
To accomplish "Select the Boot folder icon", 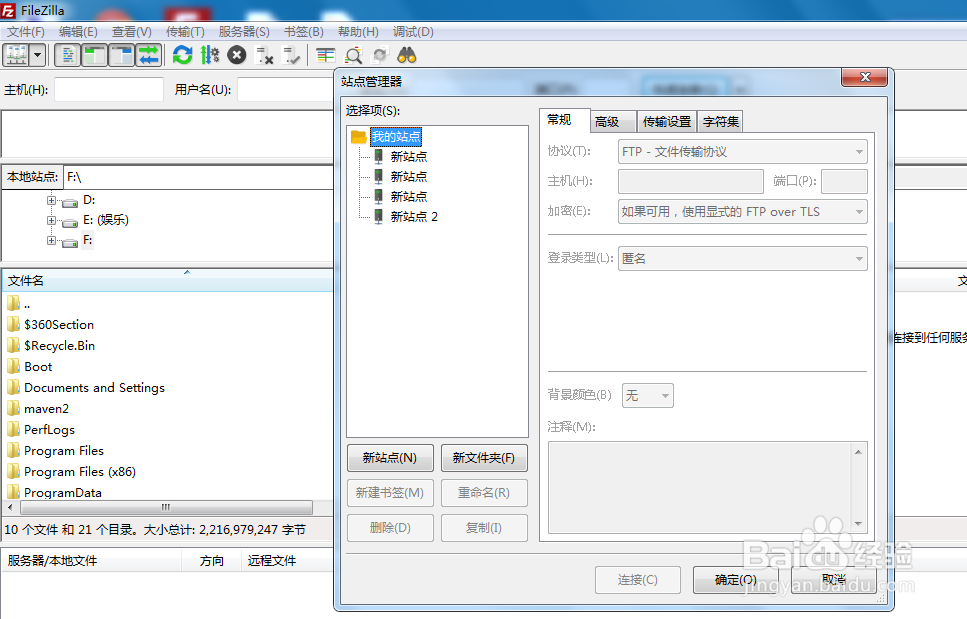I will click(x=14, y=366).
